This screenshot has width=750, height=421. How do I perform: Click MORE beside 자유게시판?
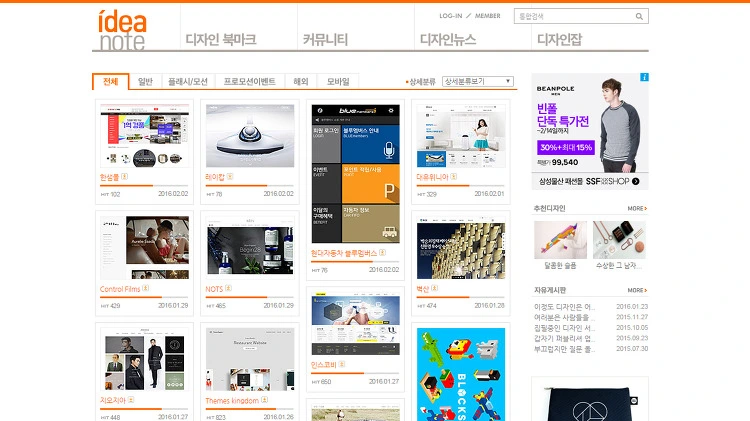(x=637, y=290)
